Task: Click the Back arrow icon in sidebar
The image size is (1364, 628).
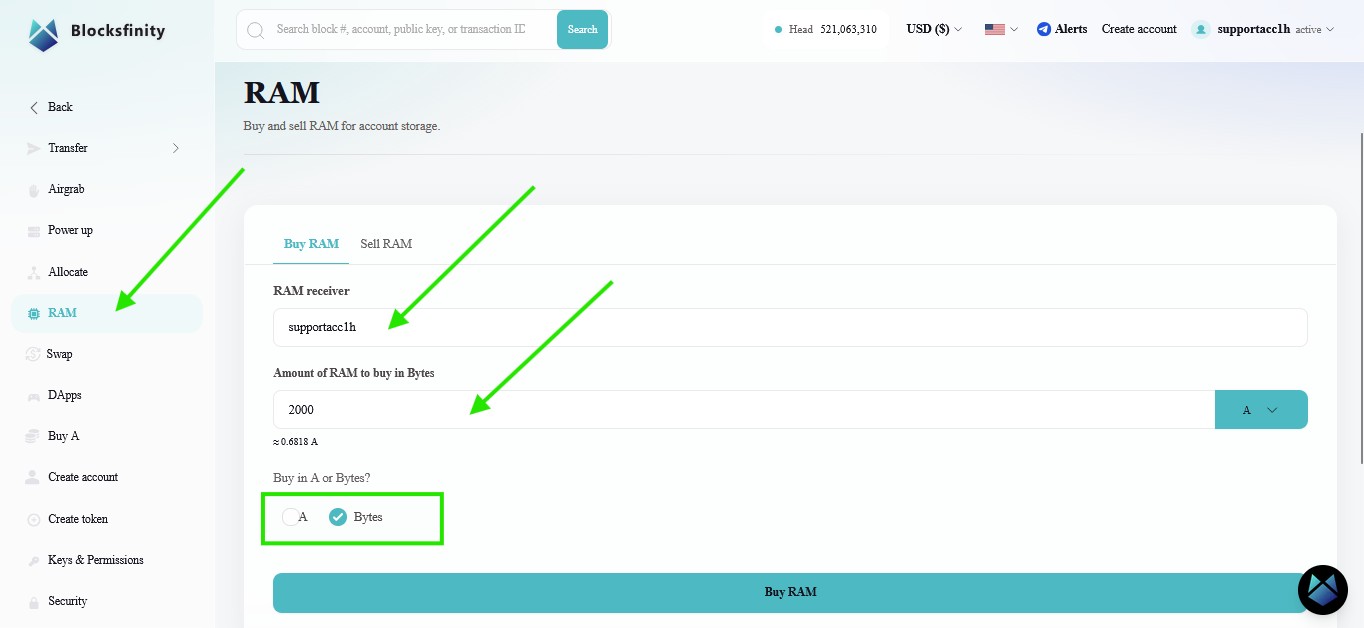Action: 34,107
